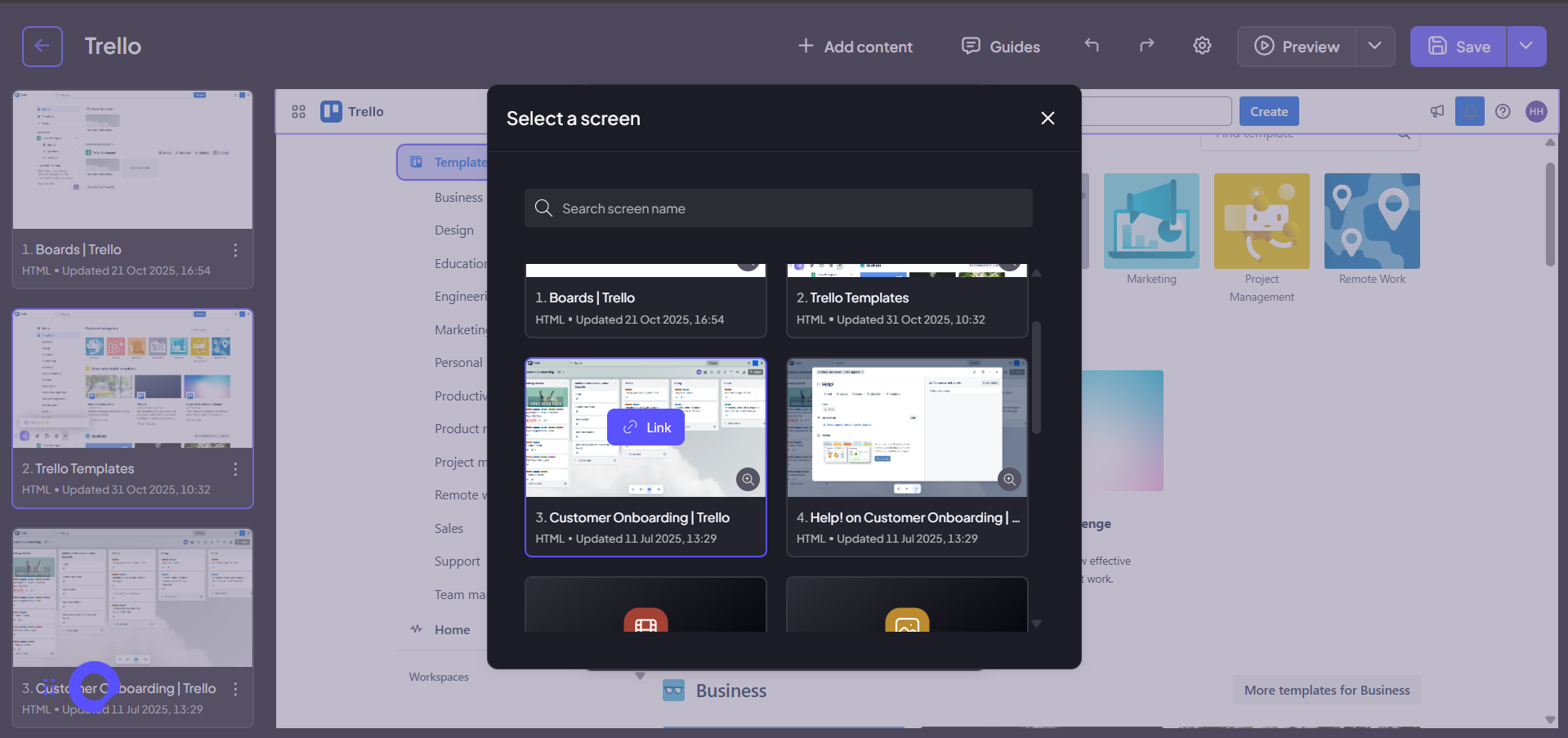Select the 4. Help! on Customer Onboarding card

pyautogui.click(x=907, y=458)
